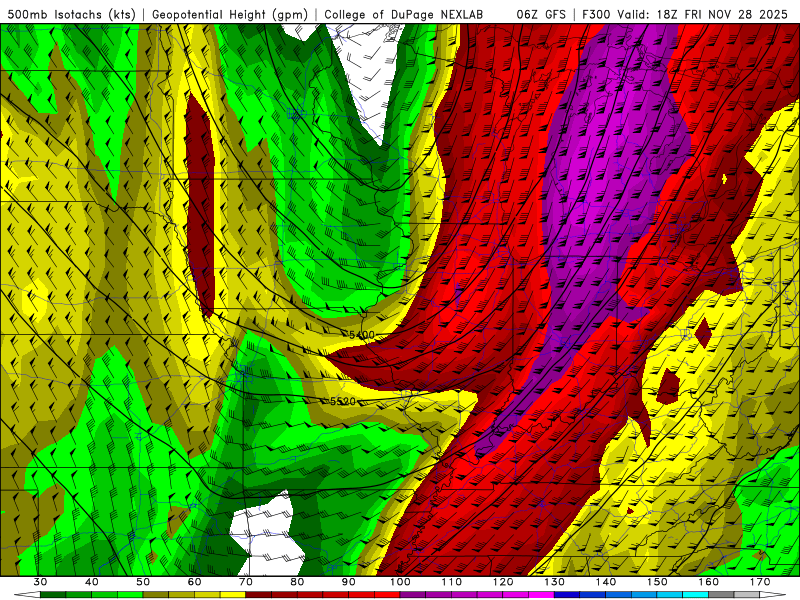This screenshot has height=600, width=800.
Task: Click the '150' colorbar value
Action: (657, 582)
